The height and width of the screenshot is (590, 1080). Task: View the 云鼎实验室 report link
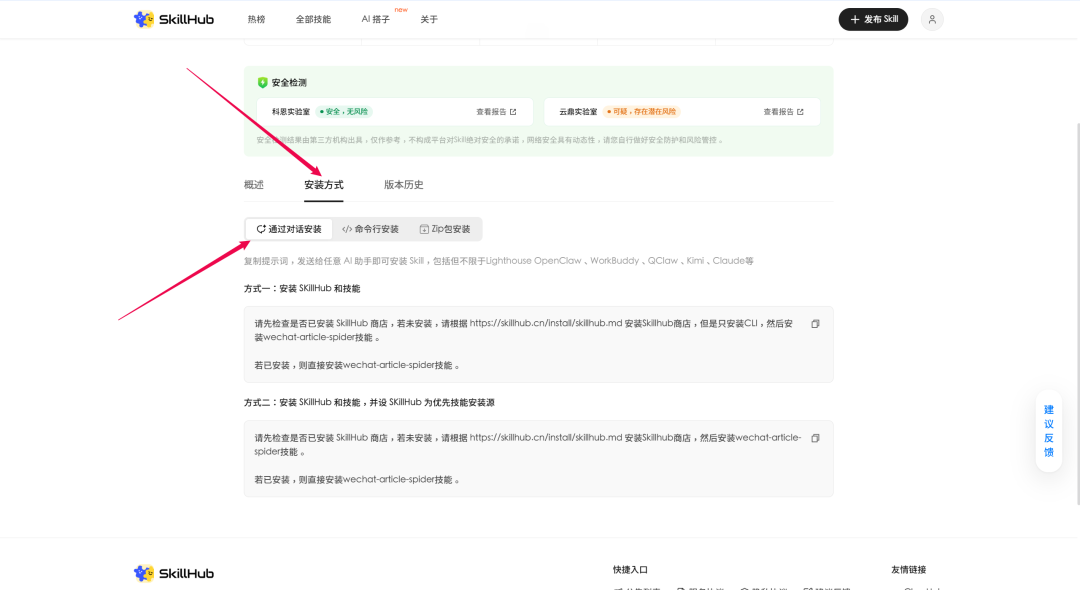(x=783, y=112)
